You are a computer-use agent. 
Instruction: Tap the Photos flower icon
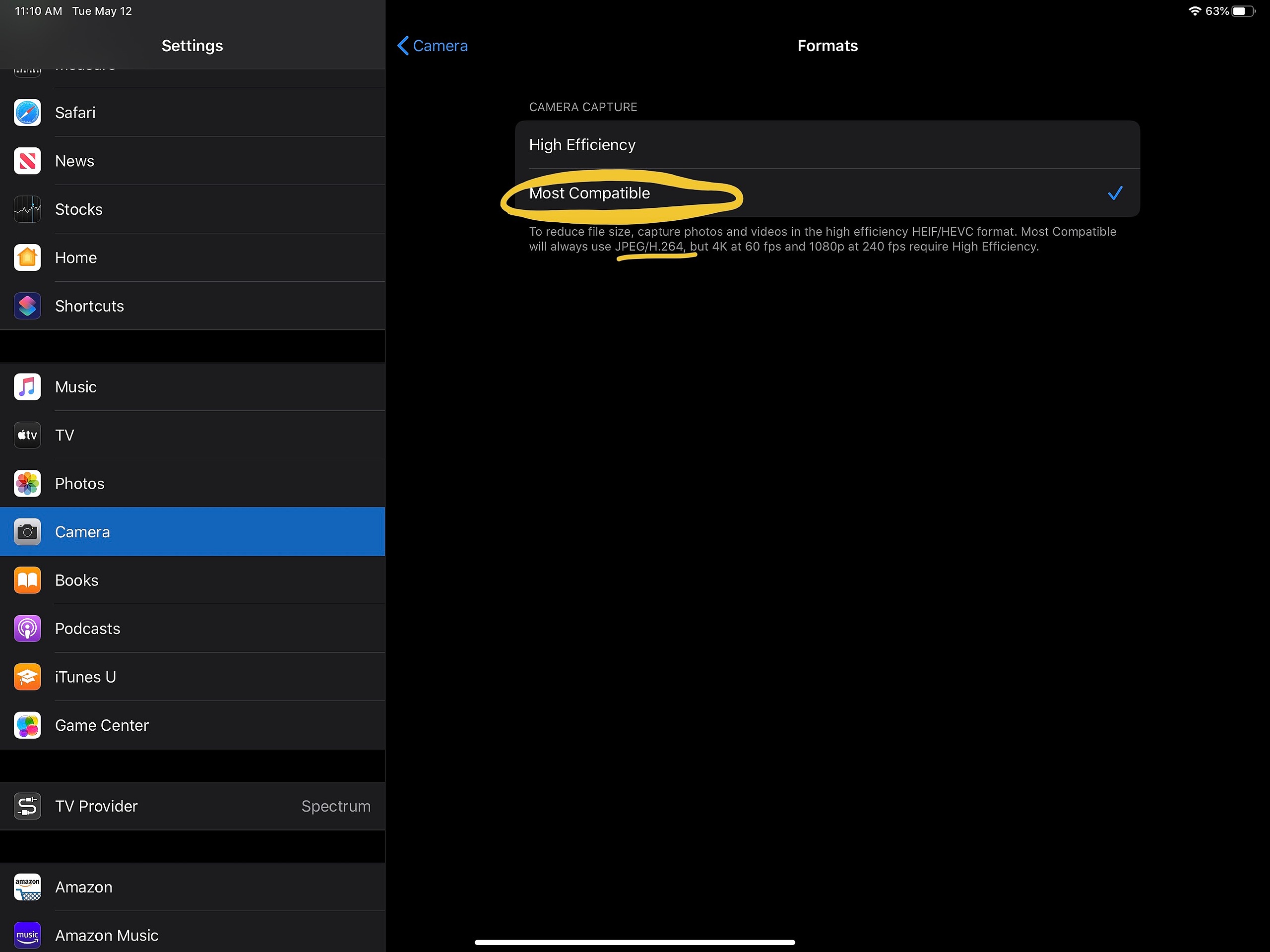pos(27,484)
